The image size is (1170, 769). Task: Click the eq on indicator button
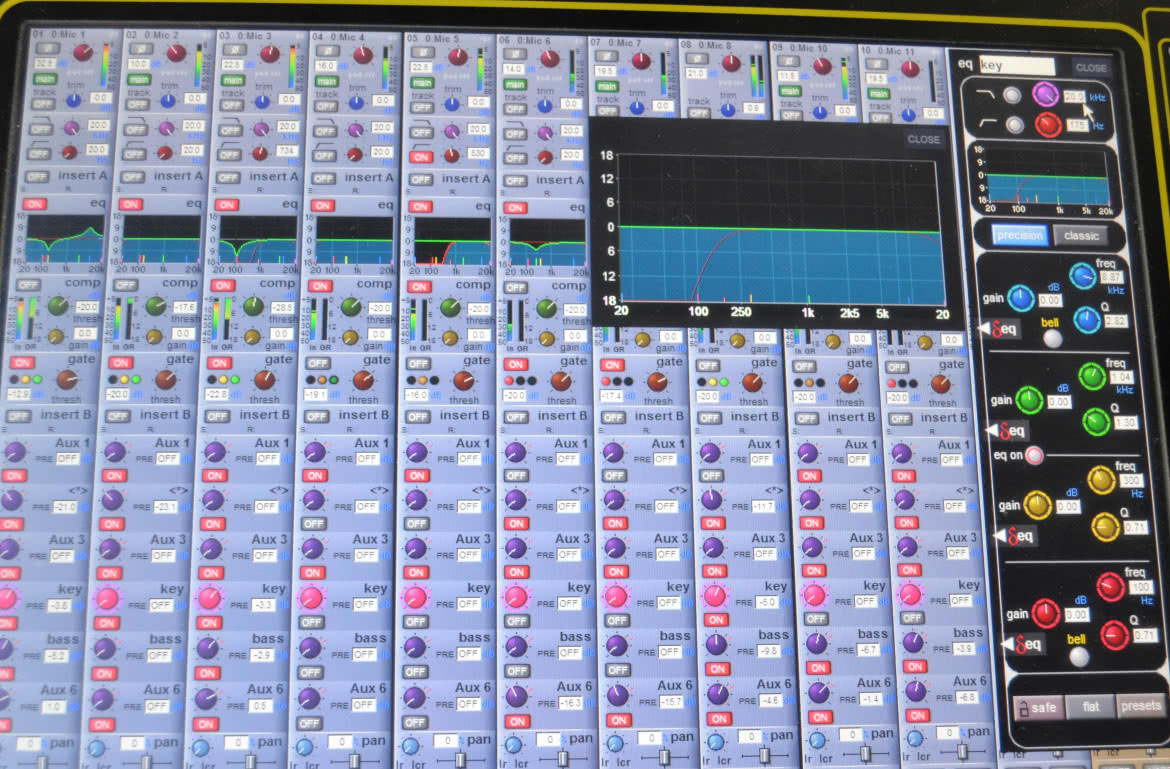coord(1034,455)
